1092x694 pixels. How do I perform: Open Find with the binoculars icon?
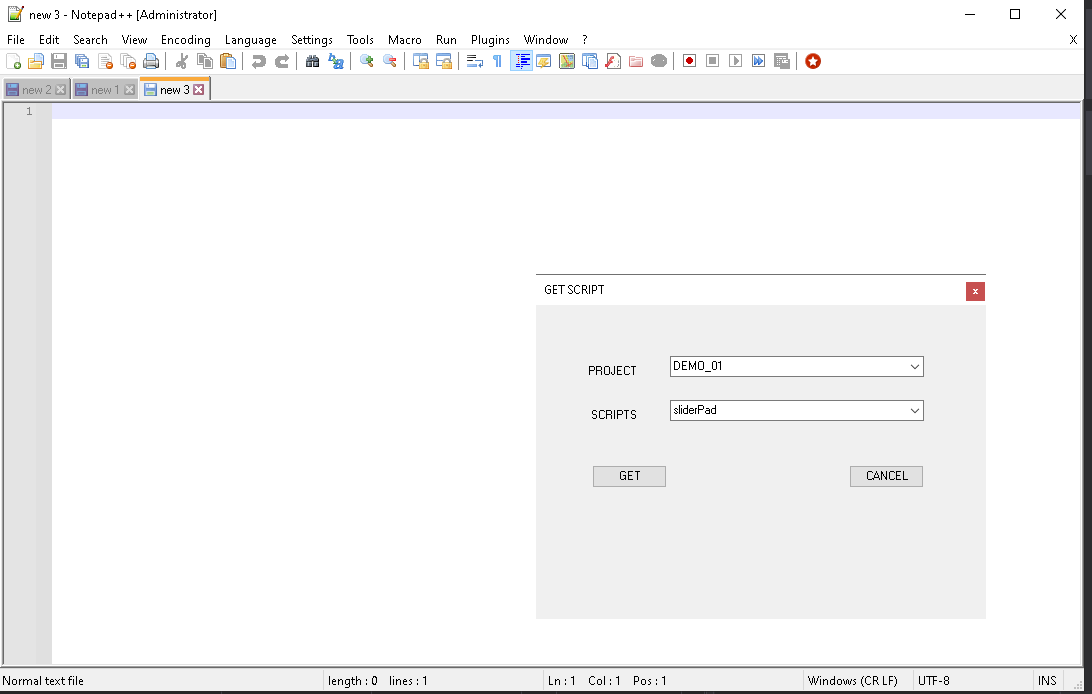click(313, 61)
